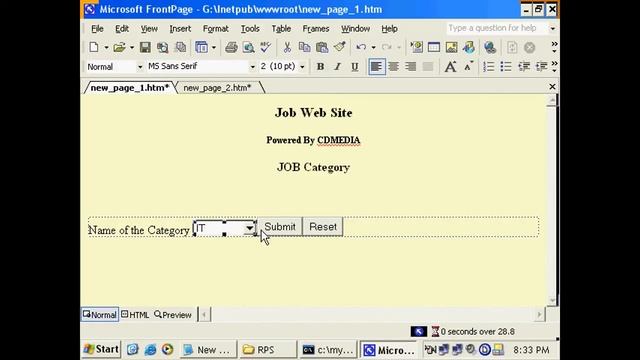Close the current page tab with X

(x=552, y=87)
